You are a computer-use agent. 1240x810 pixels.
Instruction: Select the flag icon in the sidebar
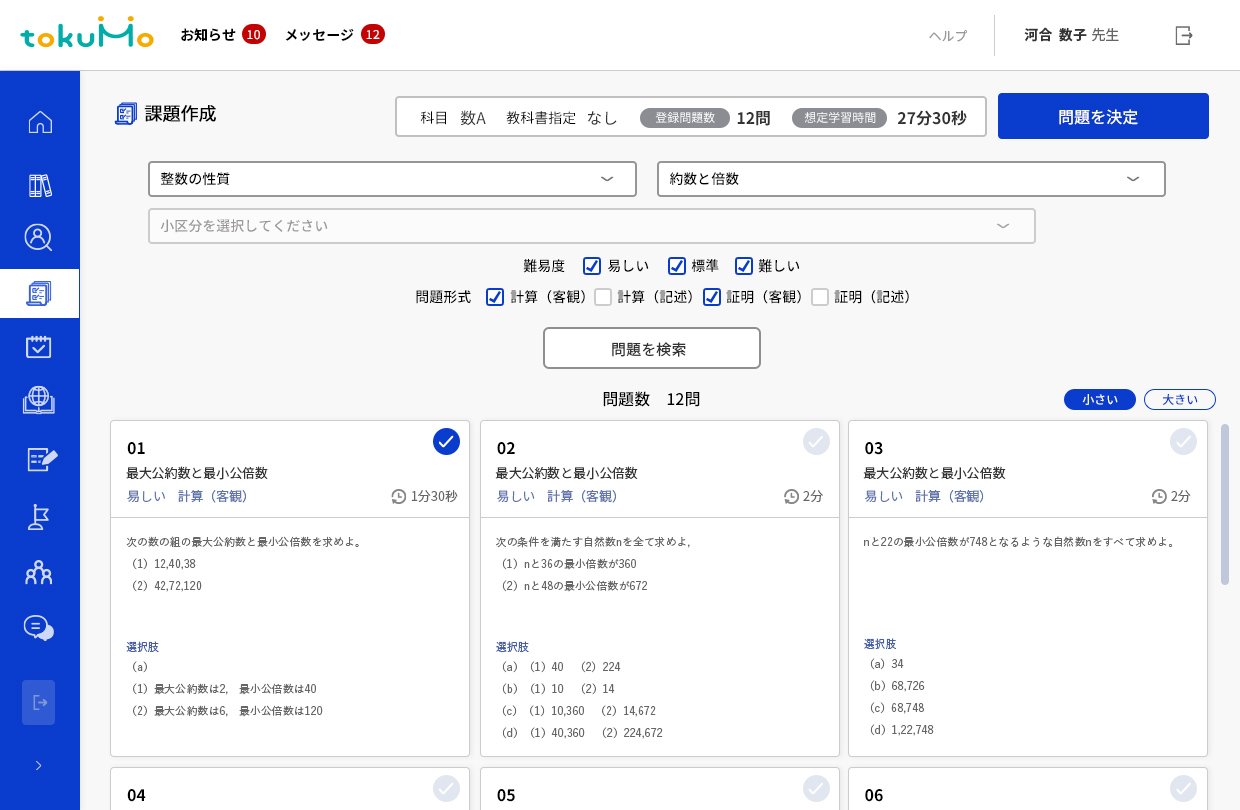click(39, 517)
